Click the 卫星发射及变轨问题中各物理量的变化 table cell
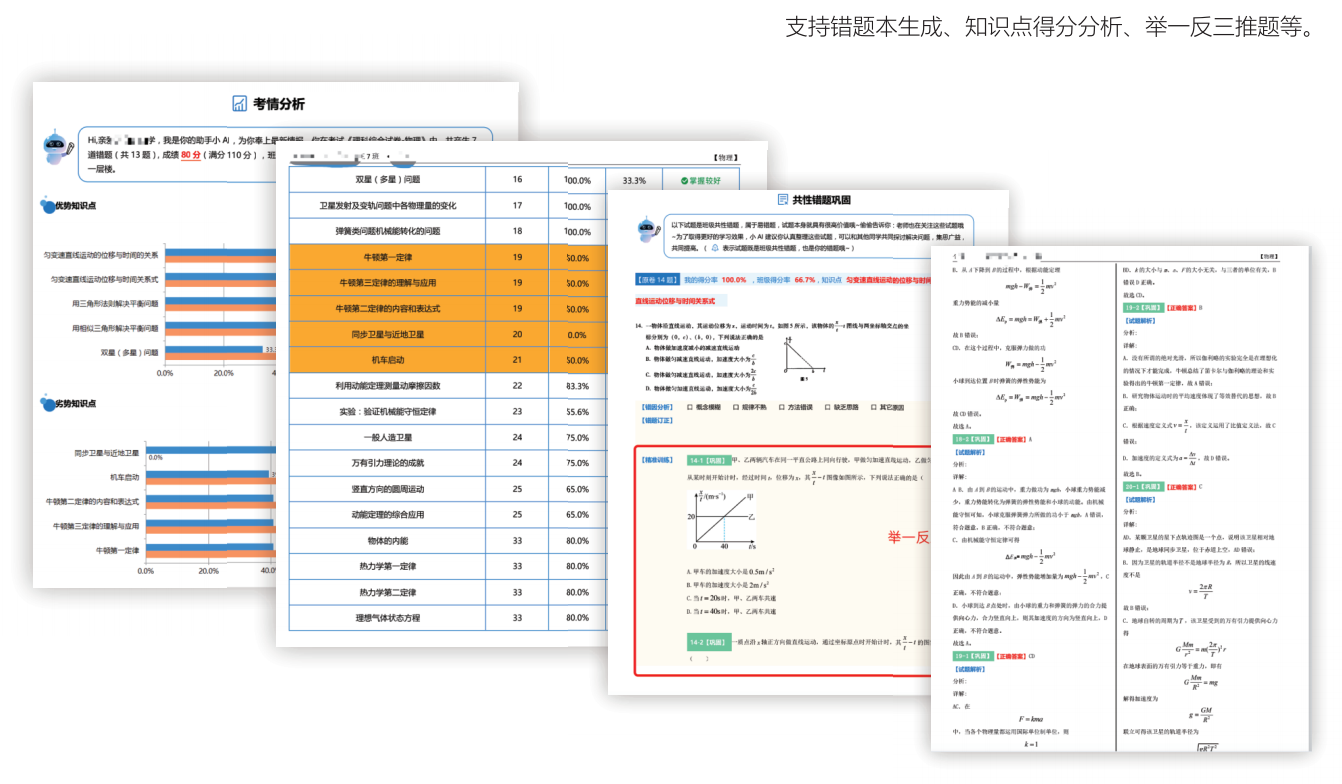This screenshot has height=784, width=1342. 388,206
